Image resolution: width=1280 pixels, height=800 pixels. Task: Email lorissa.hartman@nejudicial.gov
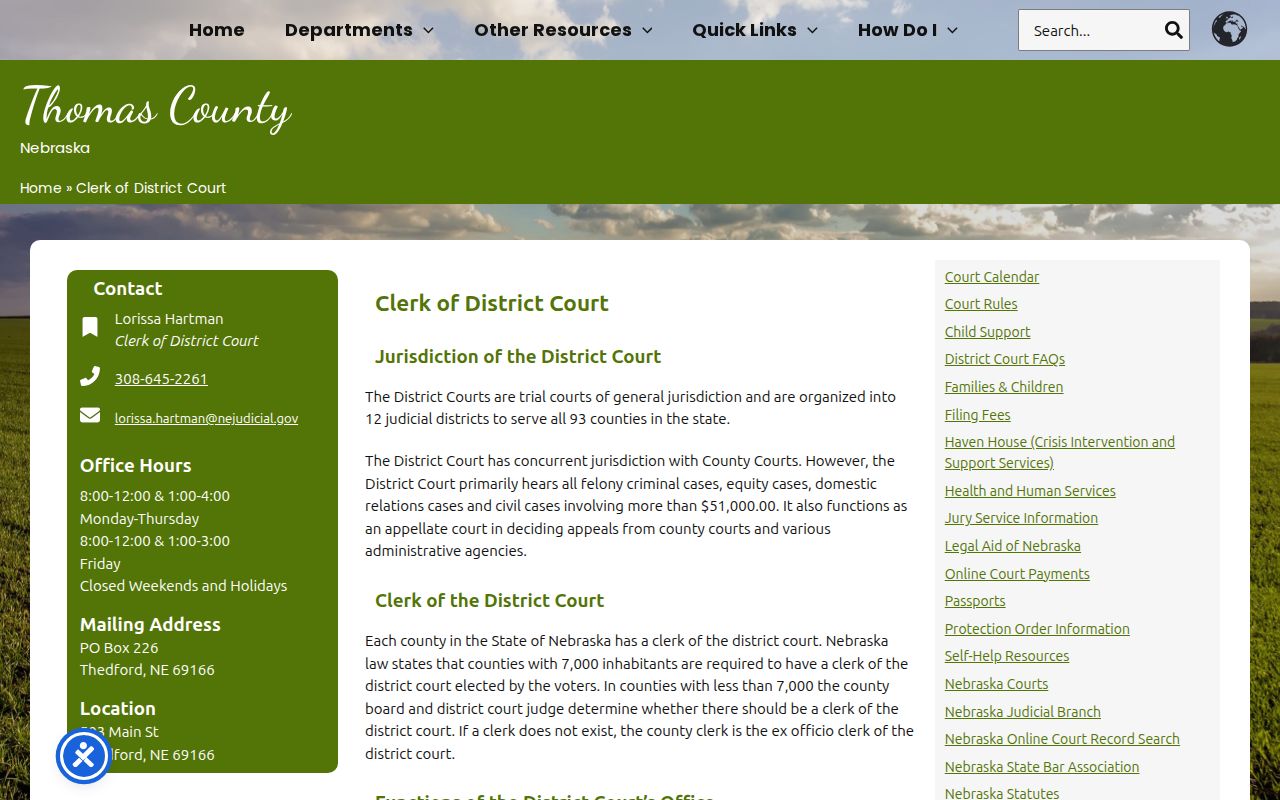pos(206,419)
